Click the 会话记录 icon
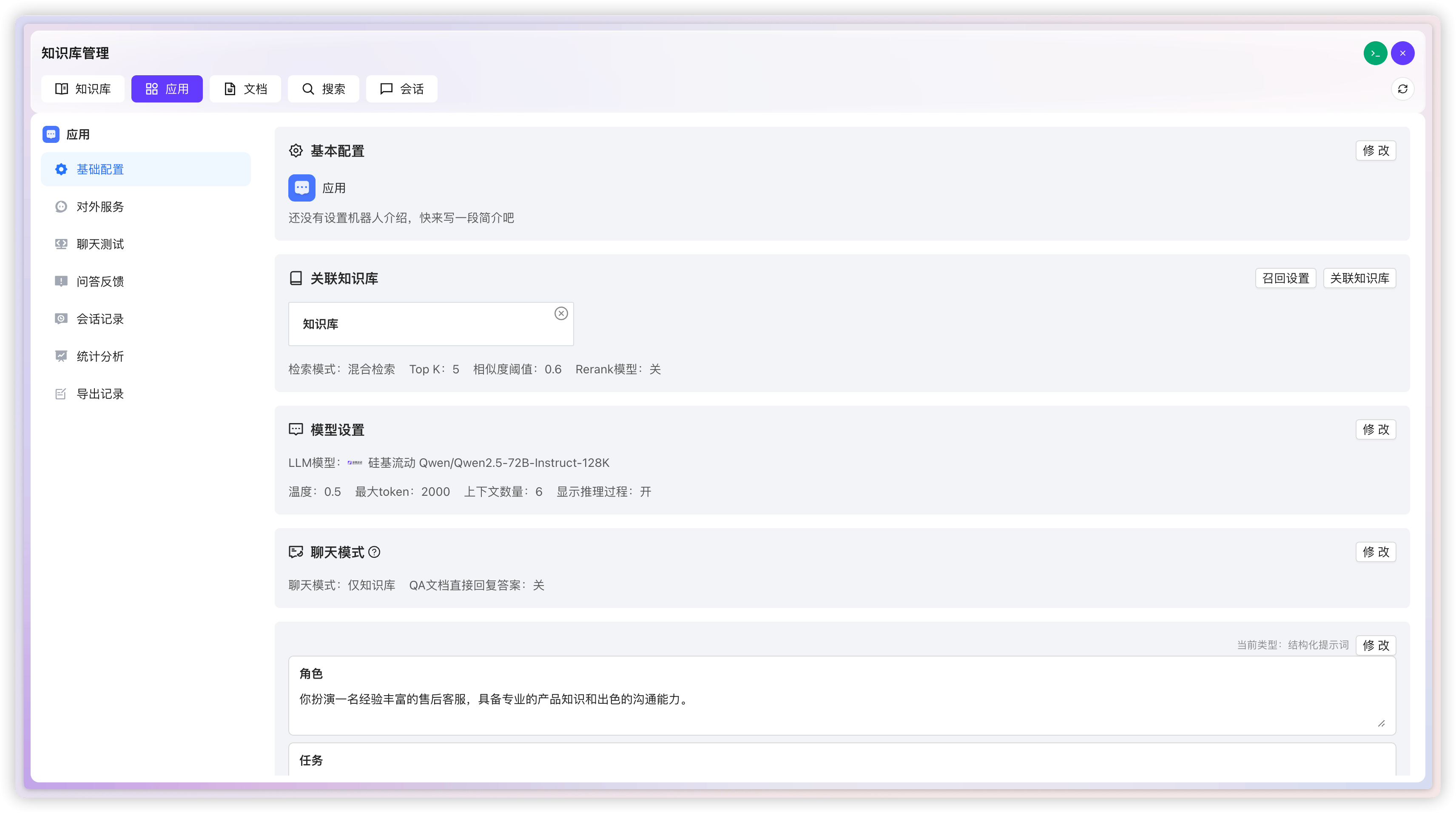1456x813 pixels. click(x=61, y=318)
